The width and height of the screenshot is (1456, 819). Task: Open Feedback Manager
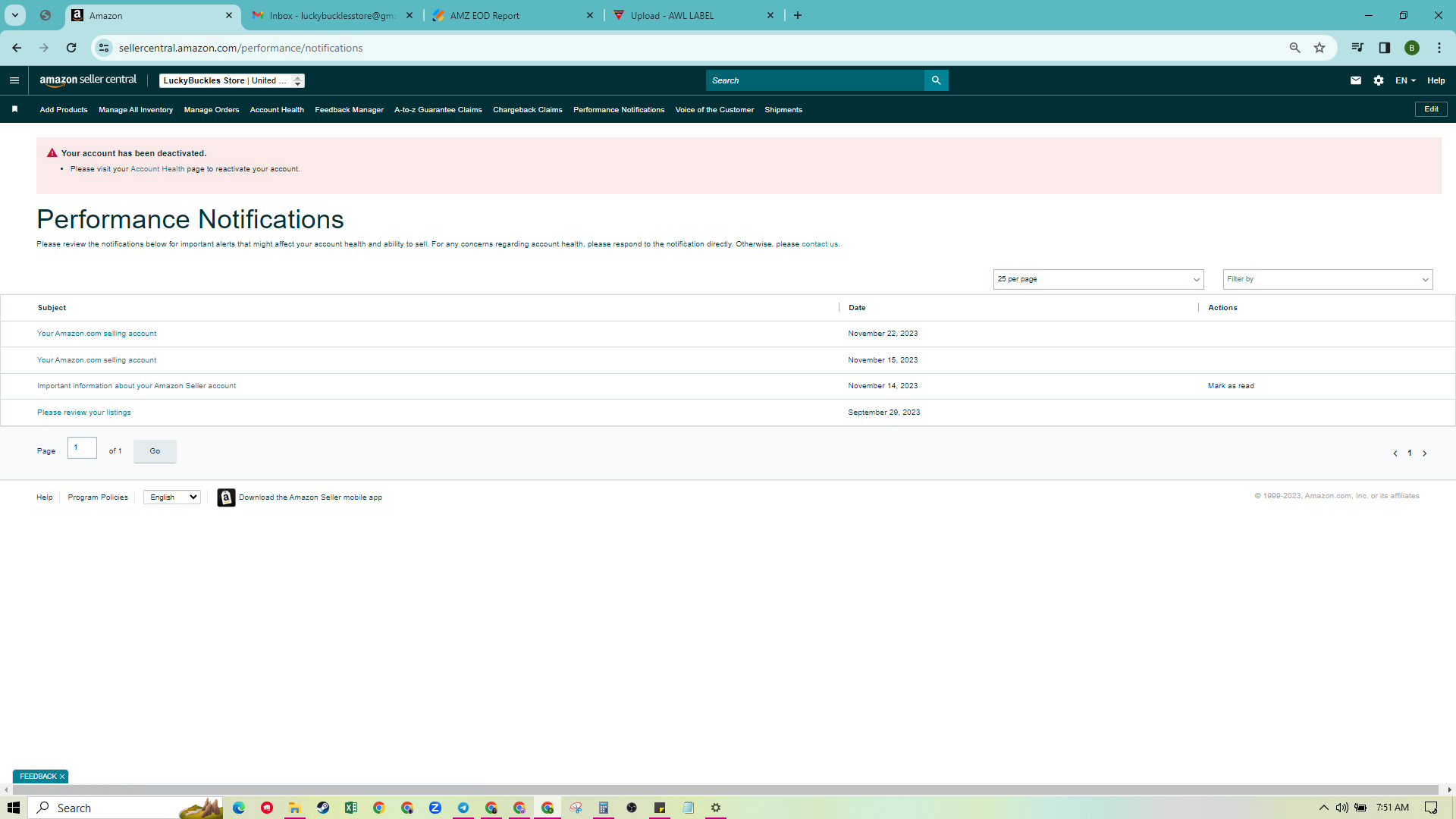click(350, 110)
